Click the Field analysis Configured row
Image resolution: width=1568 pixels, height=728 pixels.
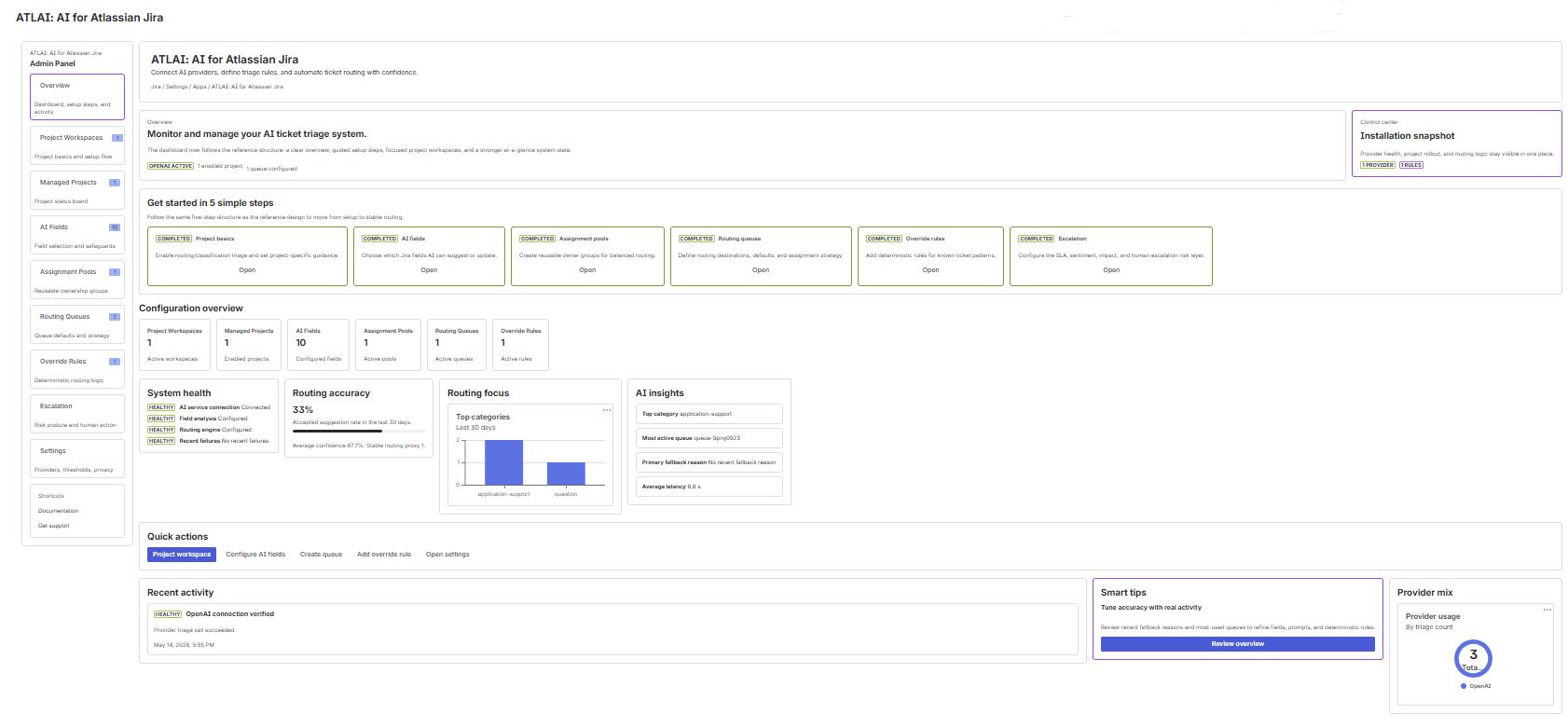click(x=198, y=419)
